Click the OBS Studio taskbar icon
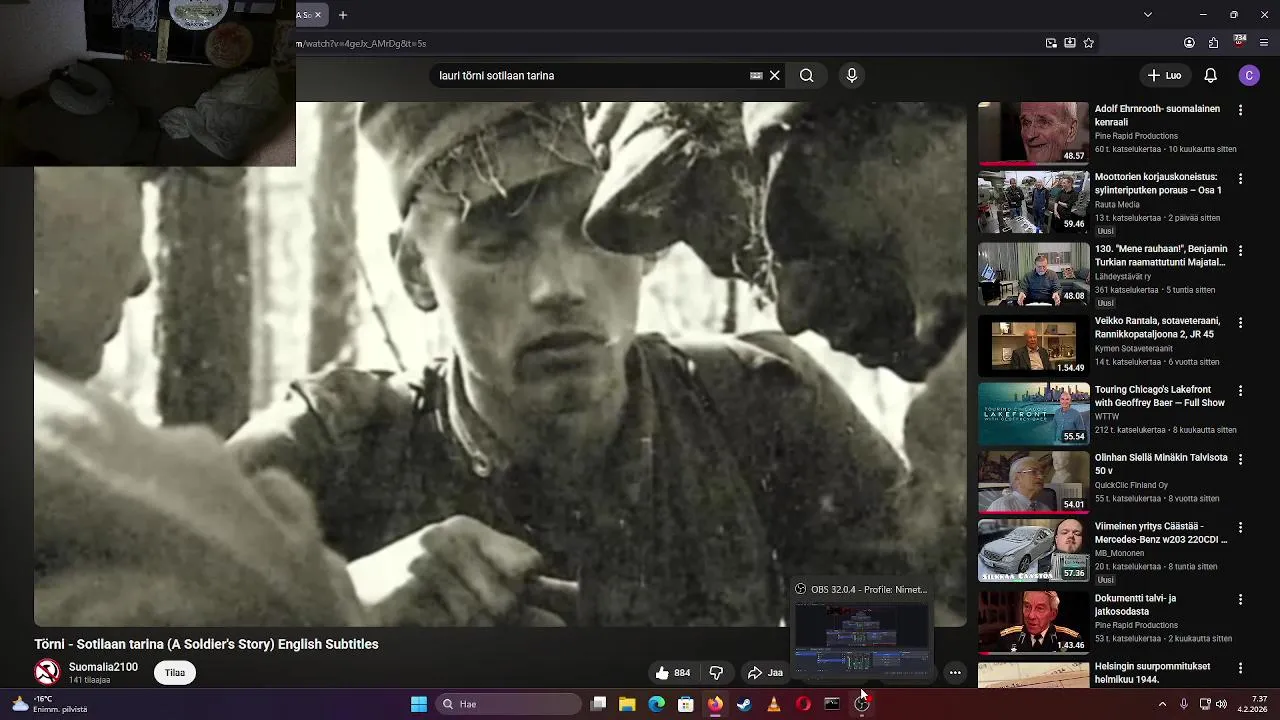The image size is (1280, 720). (861, 704)
